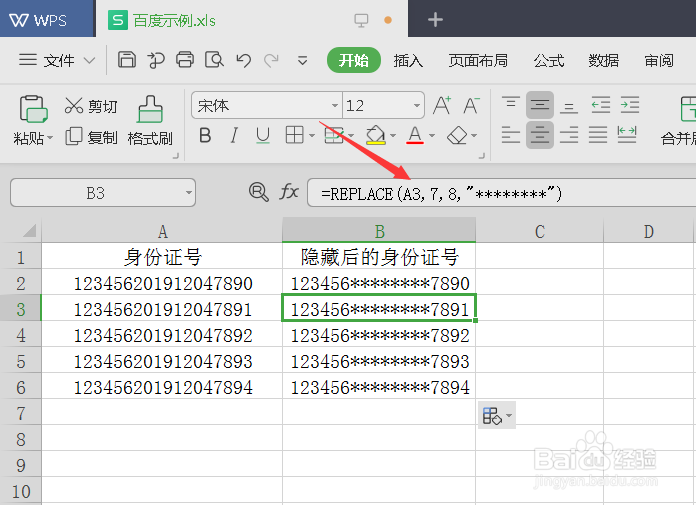The image size is (696, 505).
Task: Center text horizontally
Action: (540, 135)
